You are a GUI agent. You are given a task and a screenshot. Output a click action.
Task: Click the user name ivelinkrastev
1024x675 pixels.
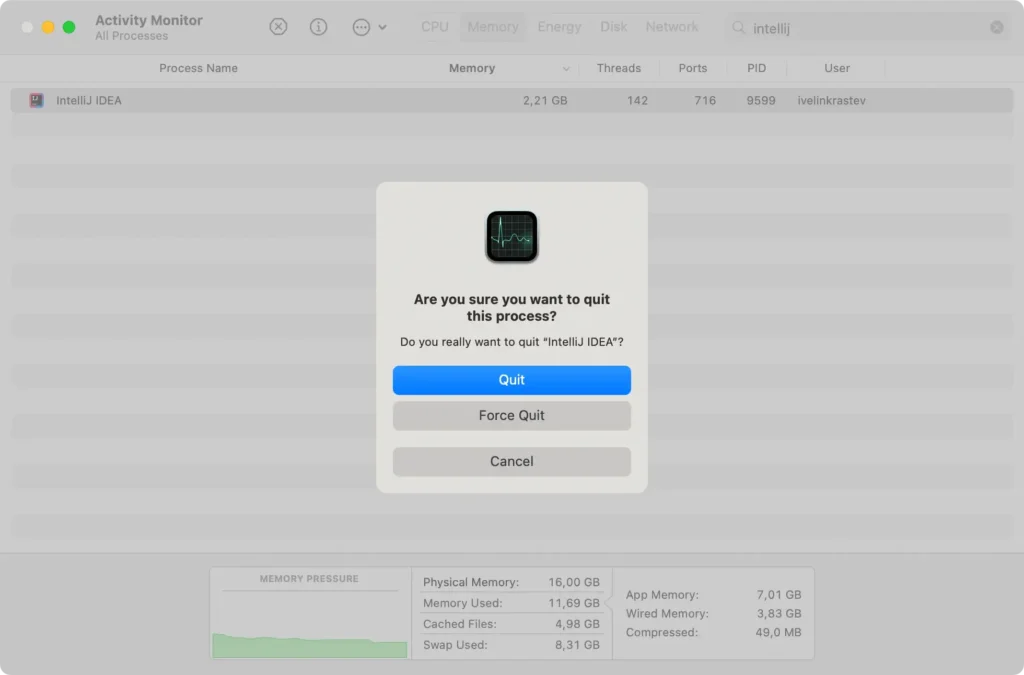click(x=831, y=101)
